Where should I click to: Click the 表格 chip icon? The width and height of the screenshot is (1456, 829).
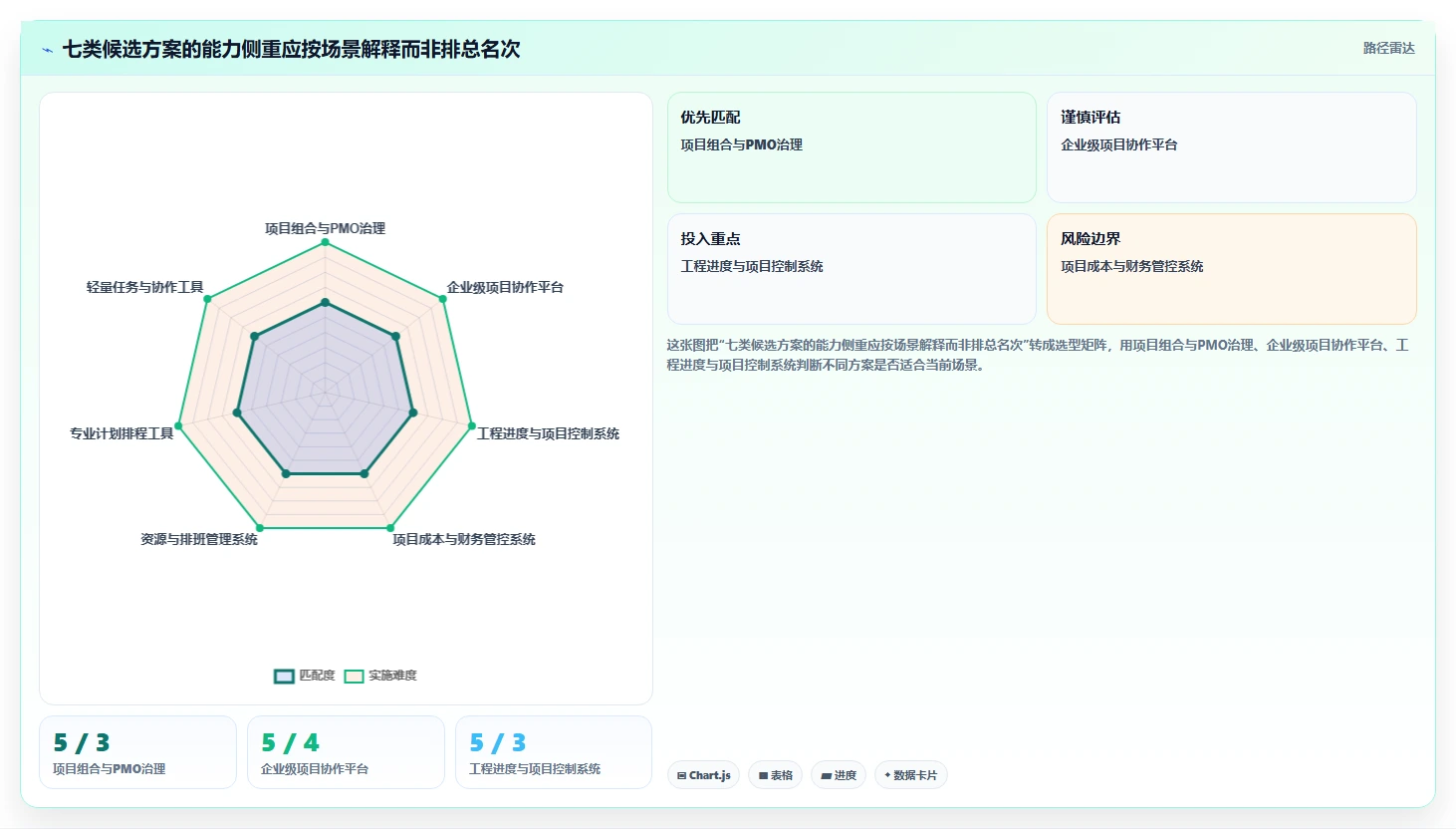(x=763, y=775)
